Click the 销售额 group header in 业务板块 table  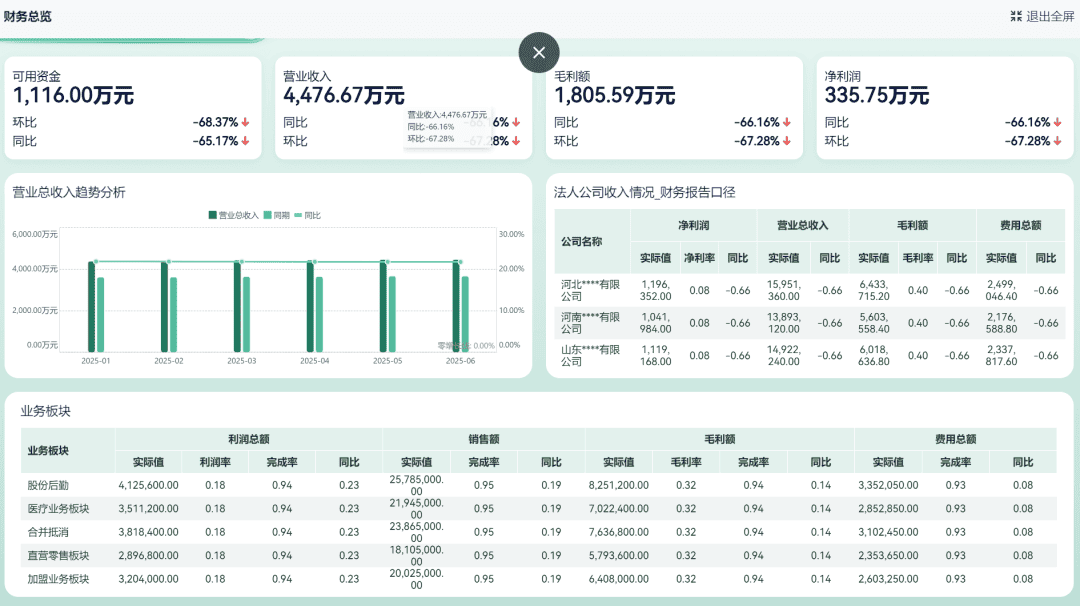click(484, 439)
